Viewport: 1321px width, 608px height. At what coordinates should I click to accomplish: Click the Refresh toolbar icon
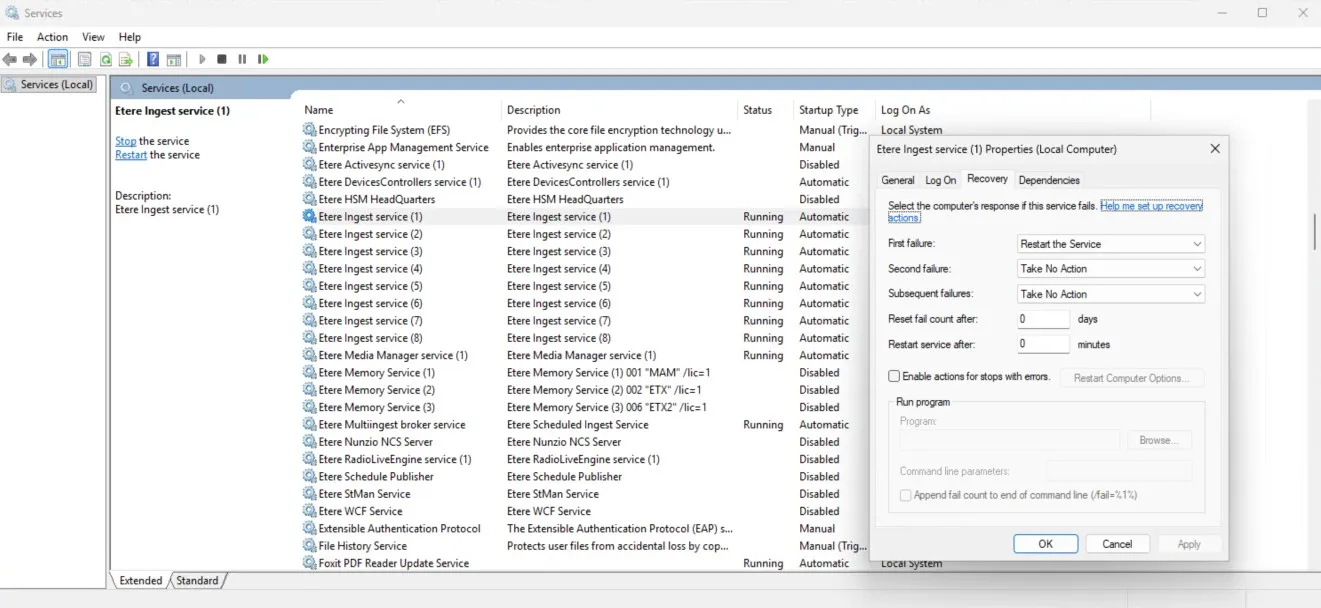(x=105, y=60)
